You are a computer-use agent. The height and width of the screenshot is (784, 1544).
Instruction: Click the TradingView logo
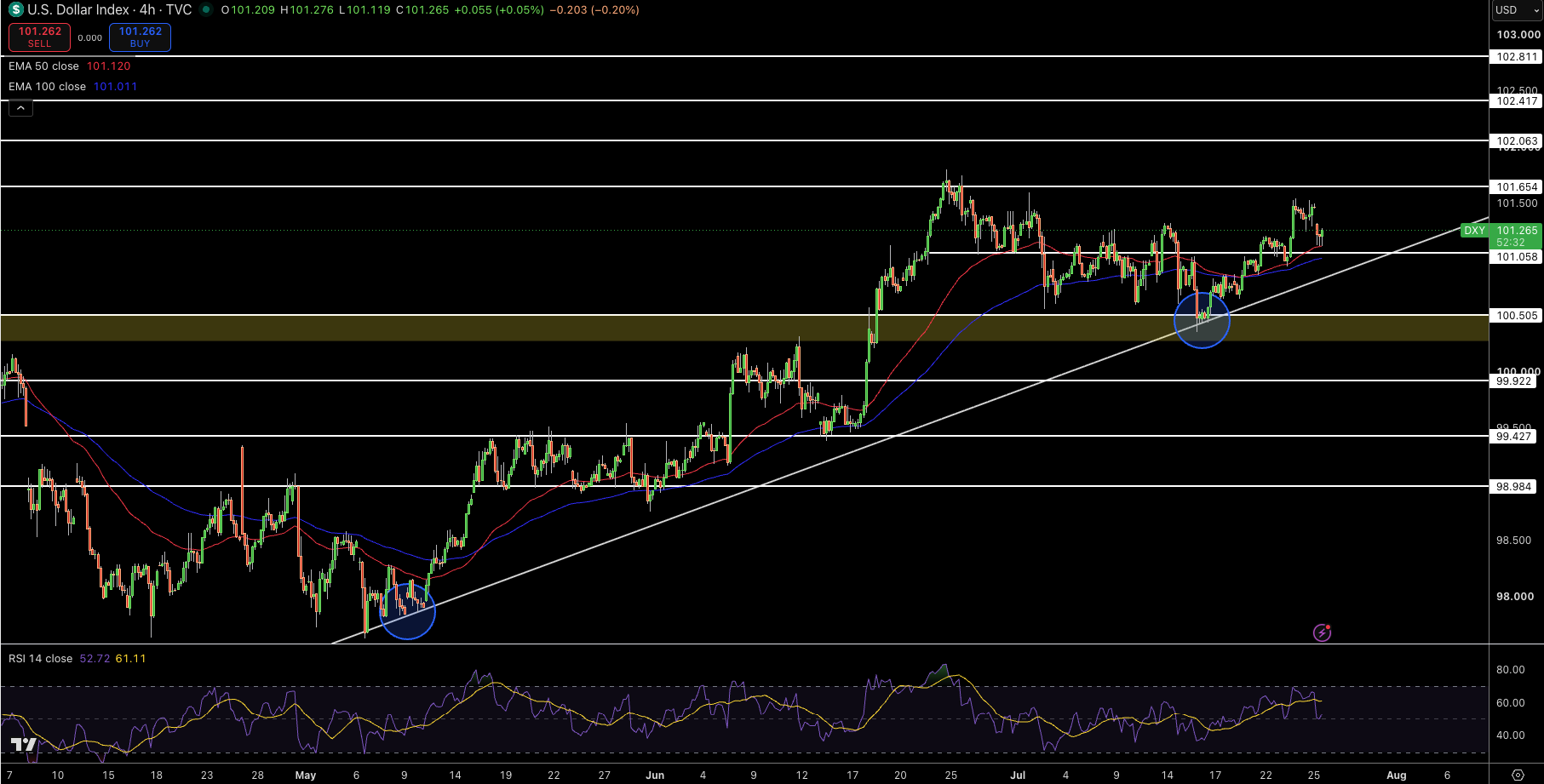tap(24, 746)
